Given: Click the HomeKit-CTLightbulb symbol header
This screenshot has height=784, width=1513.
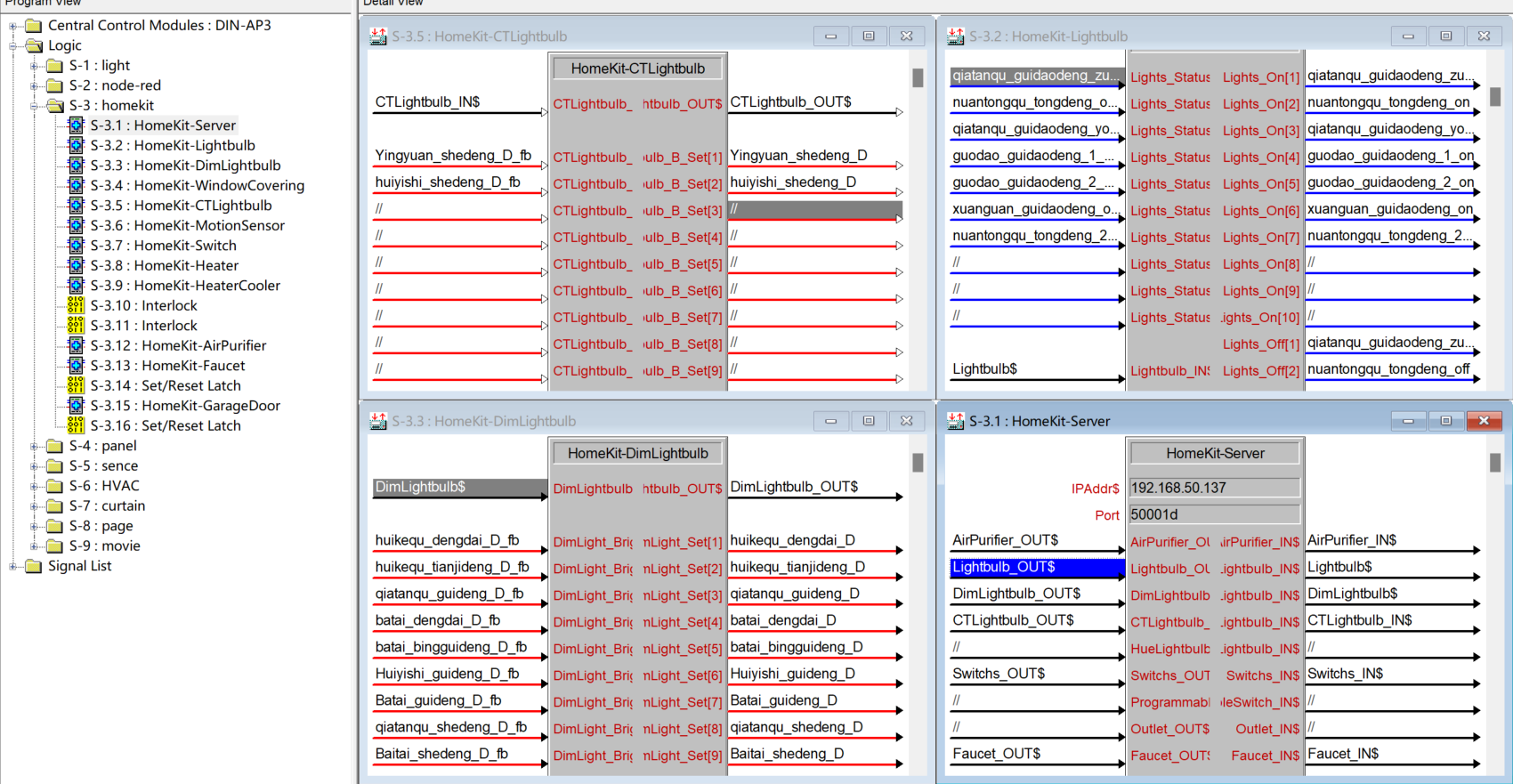Looking at the screenshot, I should click(638, 69).
